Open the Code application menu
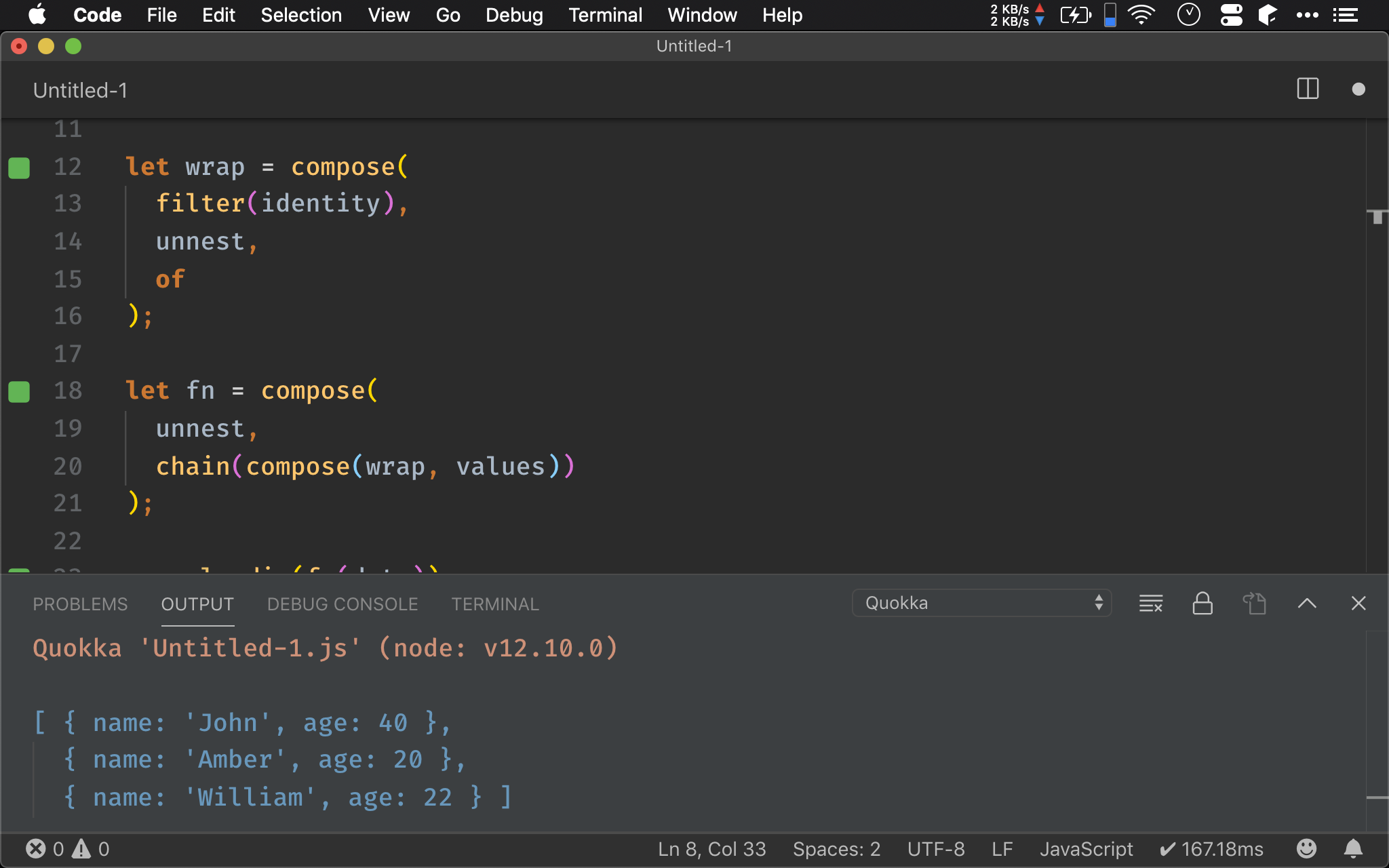1389x868 pixels. (97, 15)
